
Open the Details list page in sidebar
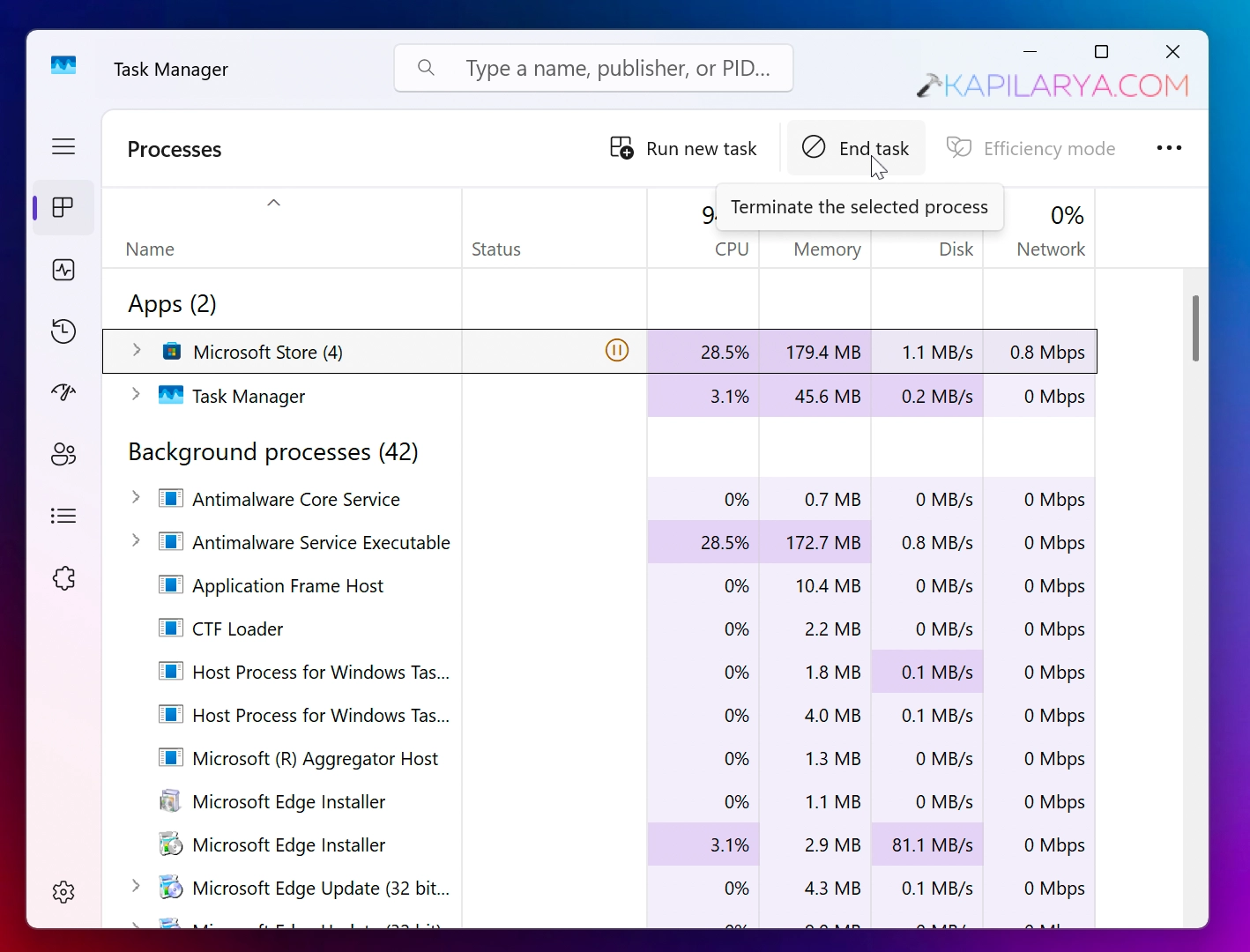(x=63, y=516)
